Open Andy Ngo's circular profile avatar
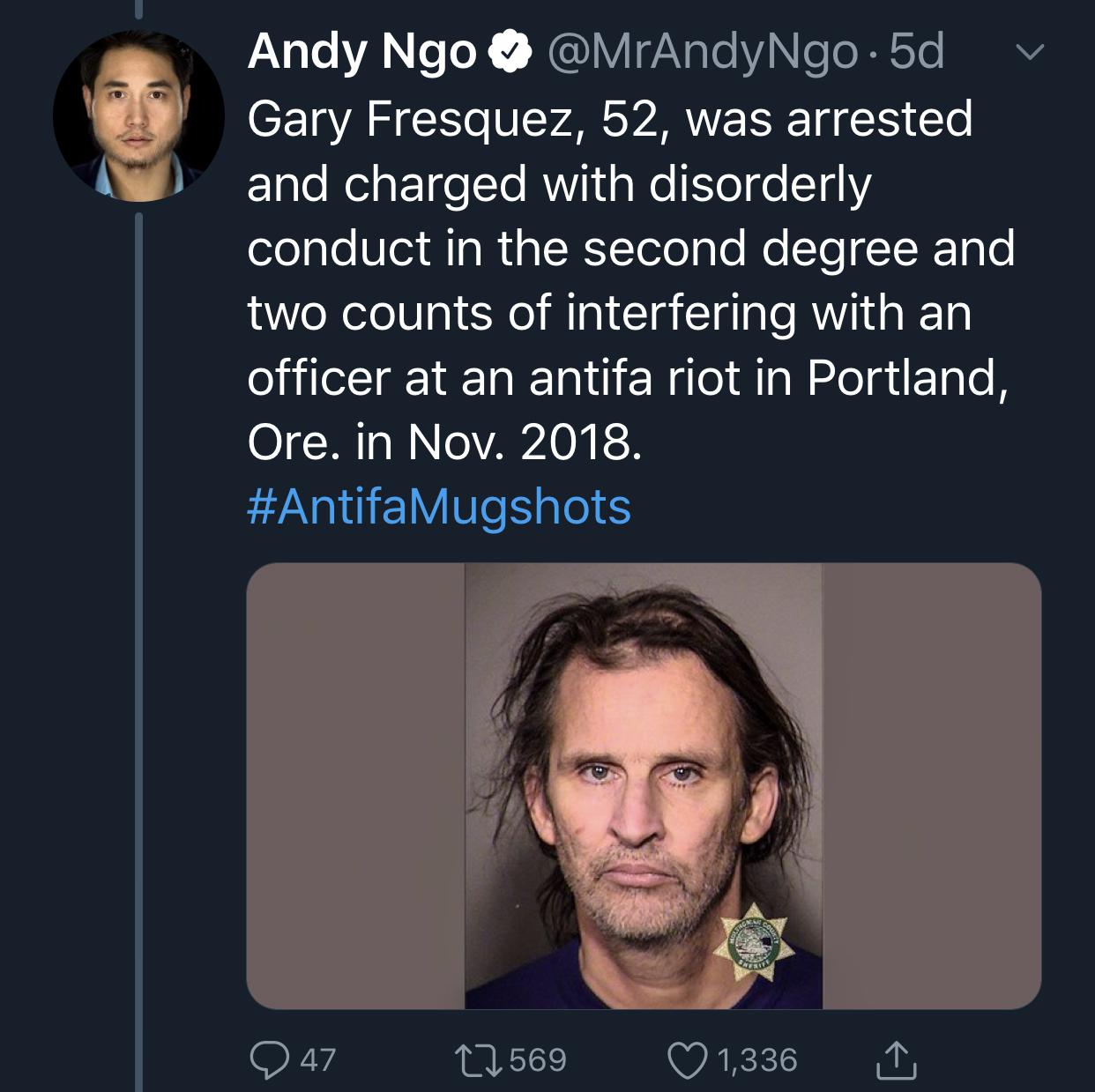This screenshot has height=1092, width=1095. point(138,117)
